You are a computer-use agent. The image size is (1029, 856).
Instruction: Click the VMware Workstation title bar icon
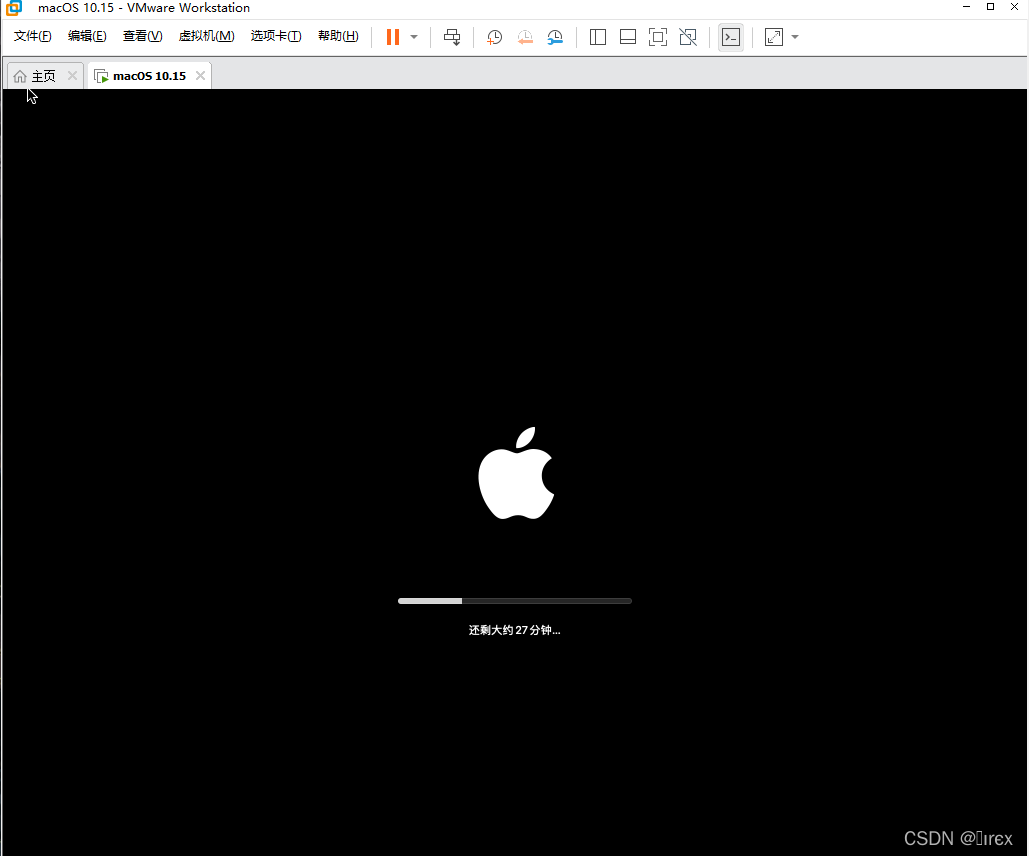click(14, 8)
